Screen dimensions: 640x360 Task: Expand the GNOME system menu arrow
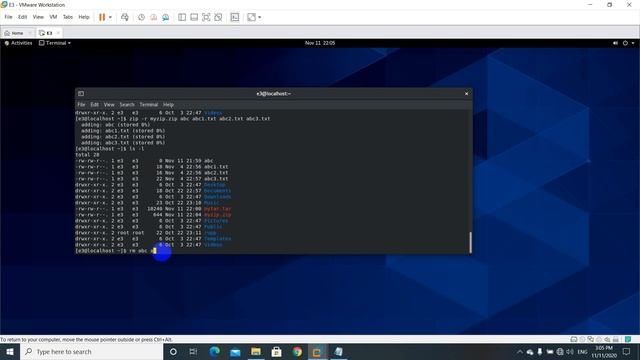coord(633,43)
